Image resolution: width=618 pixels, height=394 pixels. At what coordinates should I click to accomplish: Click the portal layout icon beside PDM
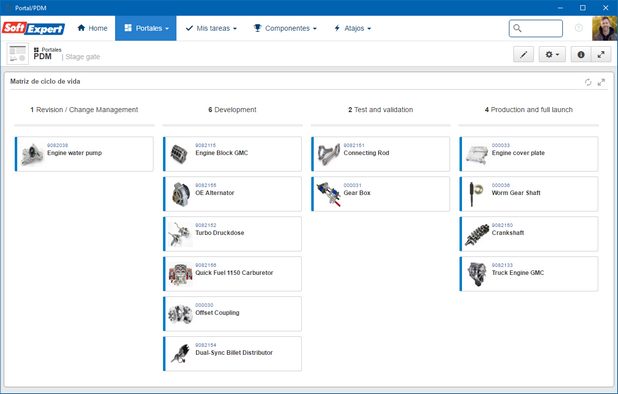[x=18, y=54]
